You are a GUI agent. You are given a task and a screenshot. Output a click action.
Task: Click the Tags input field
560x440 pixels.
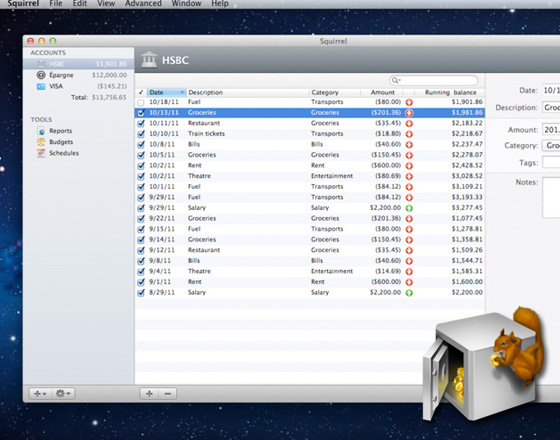click(x=551, y=162)
